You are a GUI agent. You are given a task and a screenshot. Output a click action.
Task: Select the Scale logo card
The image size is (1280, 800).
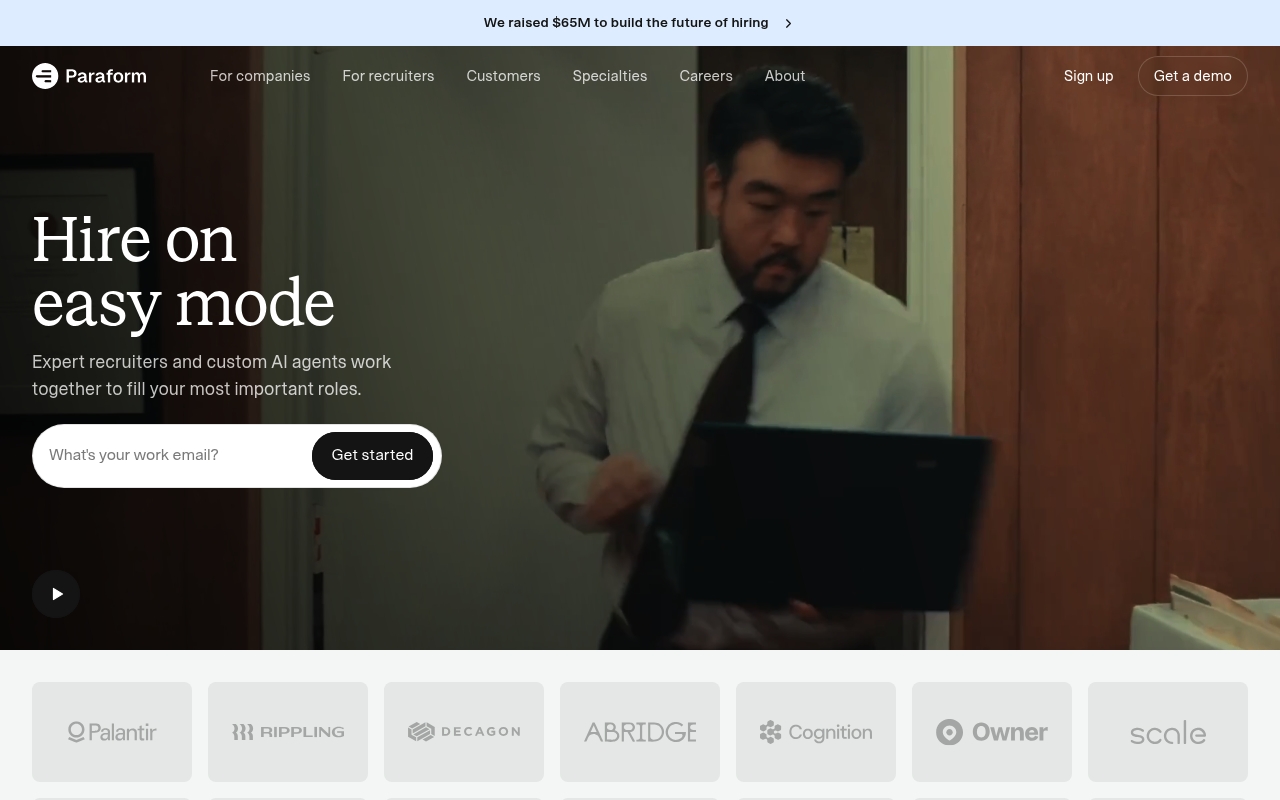pyautogui.click(x=1168, y=732)
